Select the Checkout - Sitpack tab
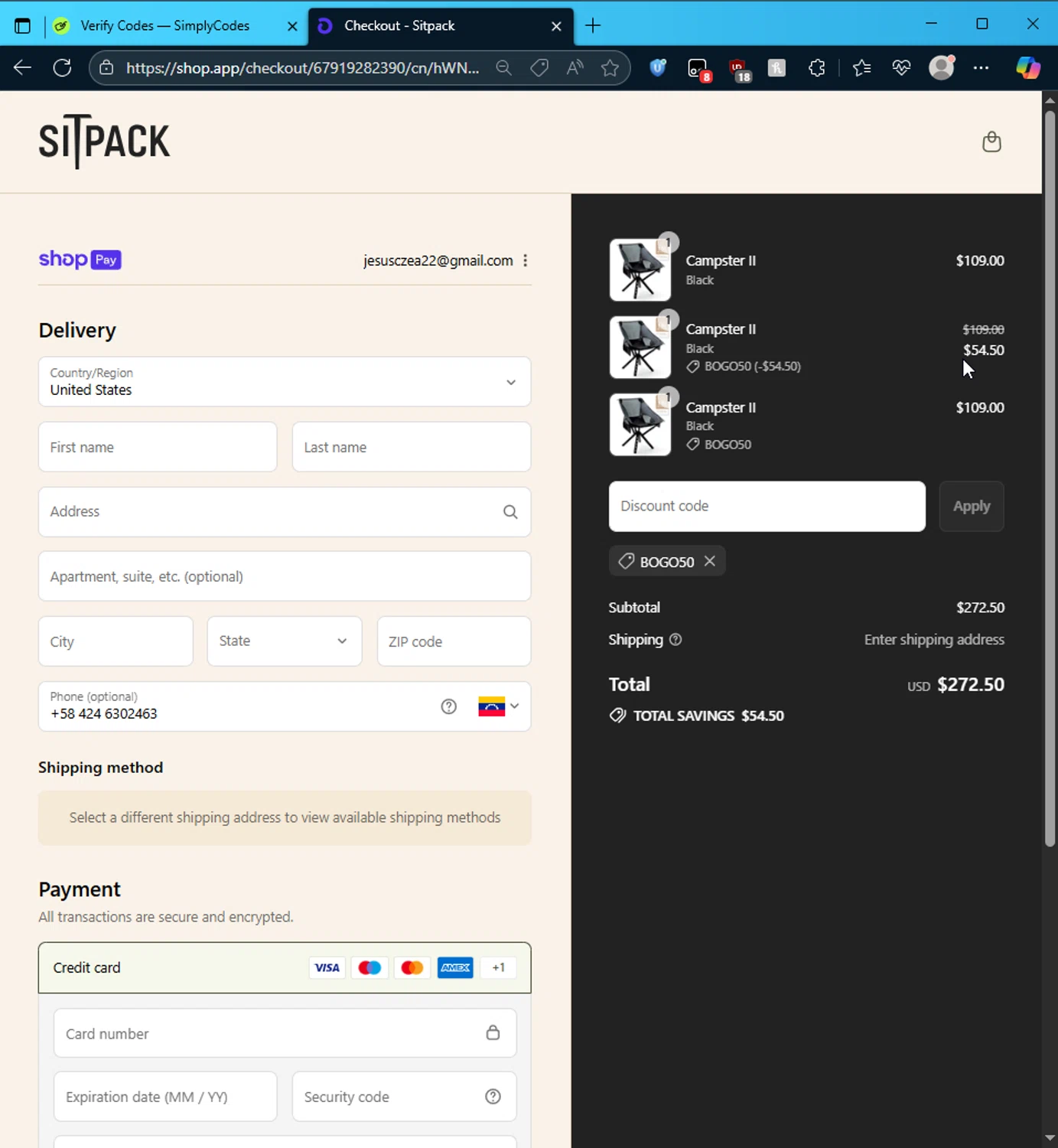The height and width of the screenshot is (1148, 1058). click(x=441, y=26)
